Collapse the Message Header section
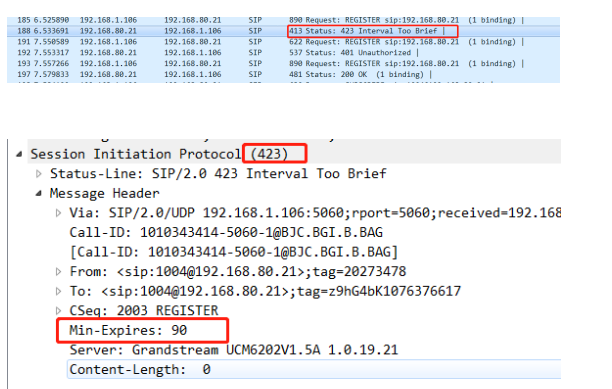Viewport: 612px width, 389px height. coord(38,193)
